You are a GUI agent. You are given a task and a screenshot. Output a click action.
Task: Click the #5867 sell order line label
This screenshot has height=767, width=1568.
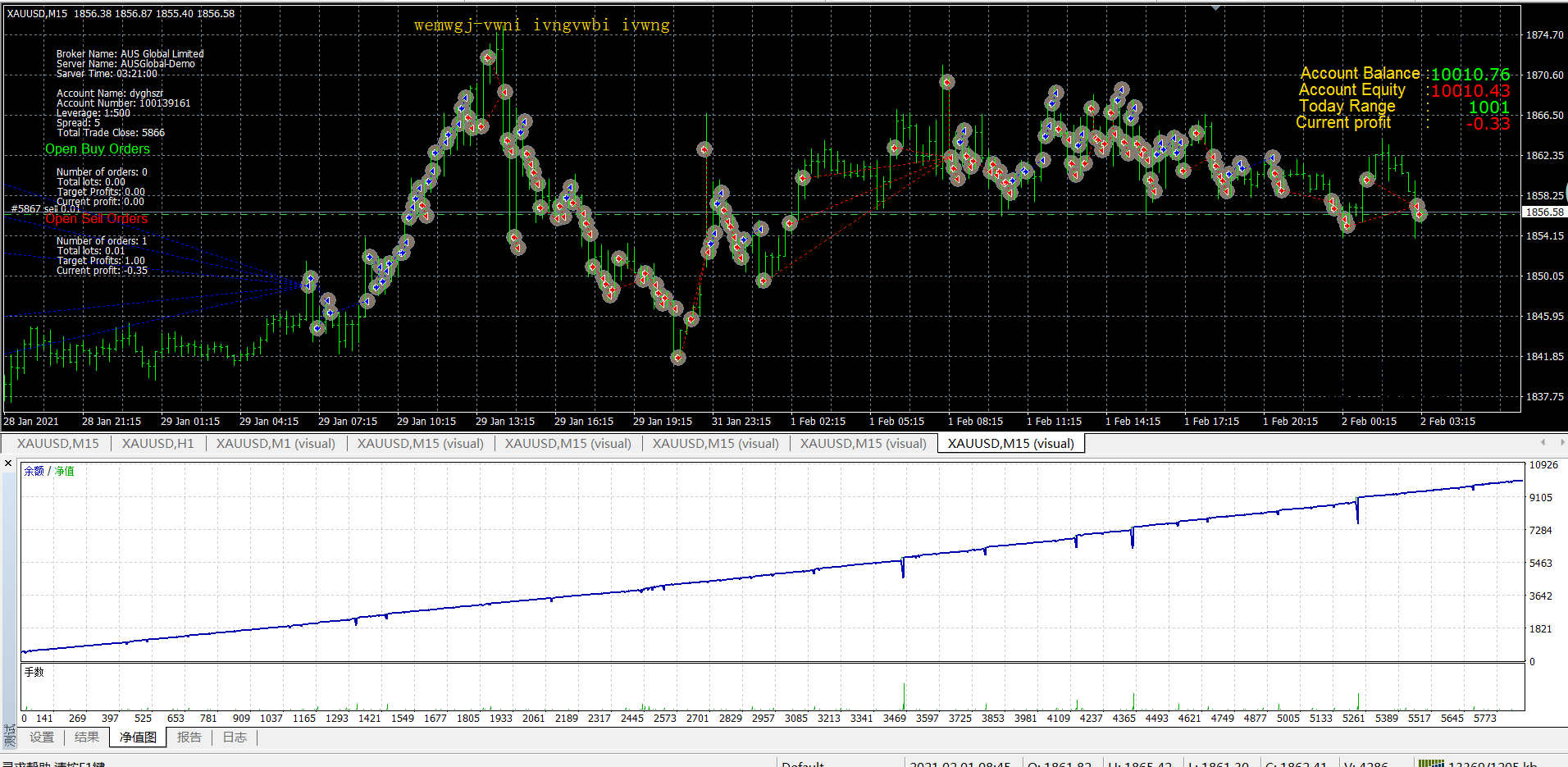(x=45, y=208)
